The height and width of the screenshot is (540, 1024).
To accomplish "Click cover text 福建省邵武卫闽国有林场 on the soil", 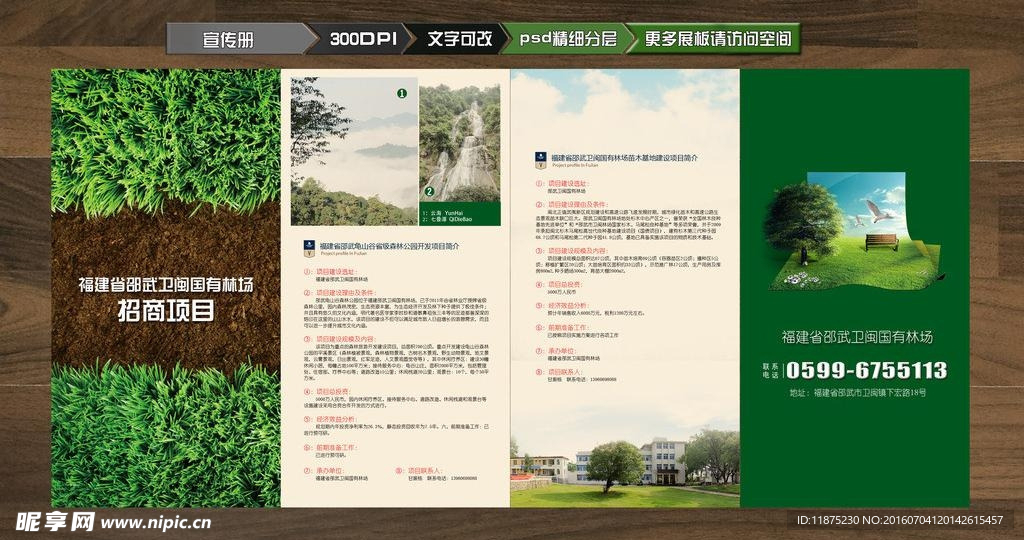I will click(x=166, y=285).
